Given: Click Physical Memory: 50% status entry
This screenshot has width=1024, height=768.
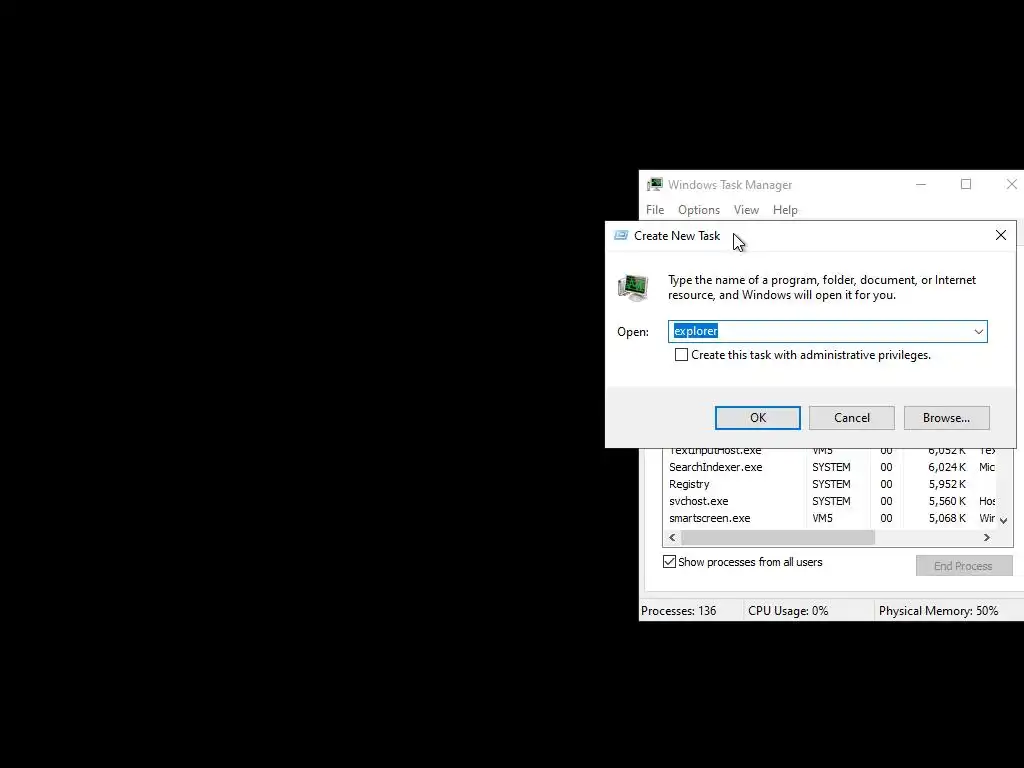Looking at the screenshot, I should pyautogui.click(x=938, y=611).
